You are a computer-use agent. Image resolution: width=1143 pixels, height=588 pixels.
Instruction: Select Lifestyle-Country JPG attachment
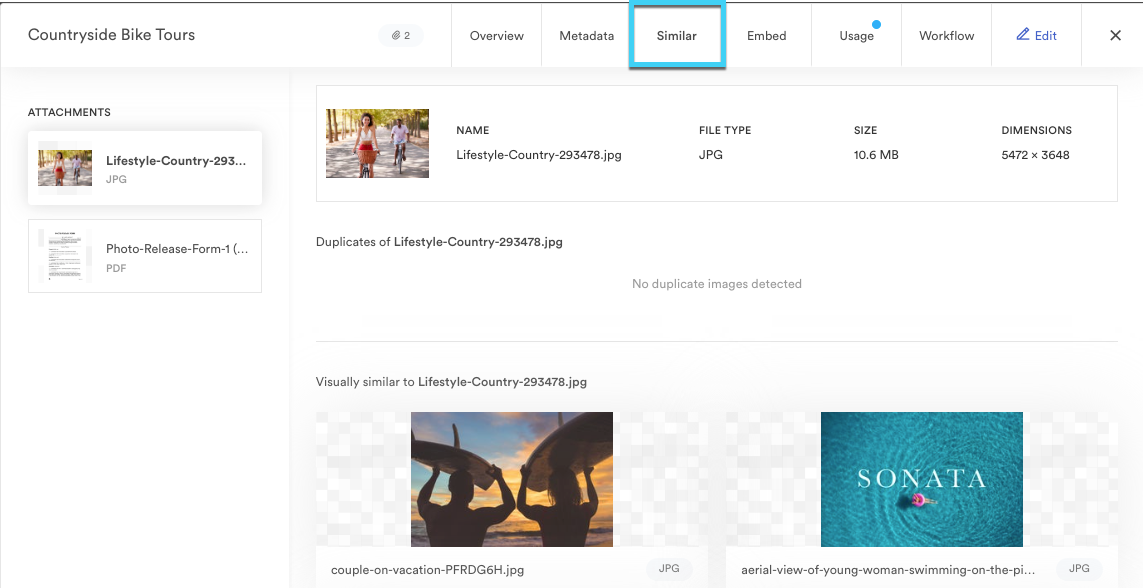tap(145, 168)
